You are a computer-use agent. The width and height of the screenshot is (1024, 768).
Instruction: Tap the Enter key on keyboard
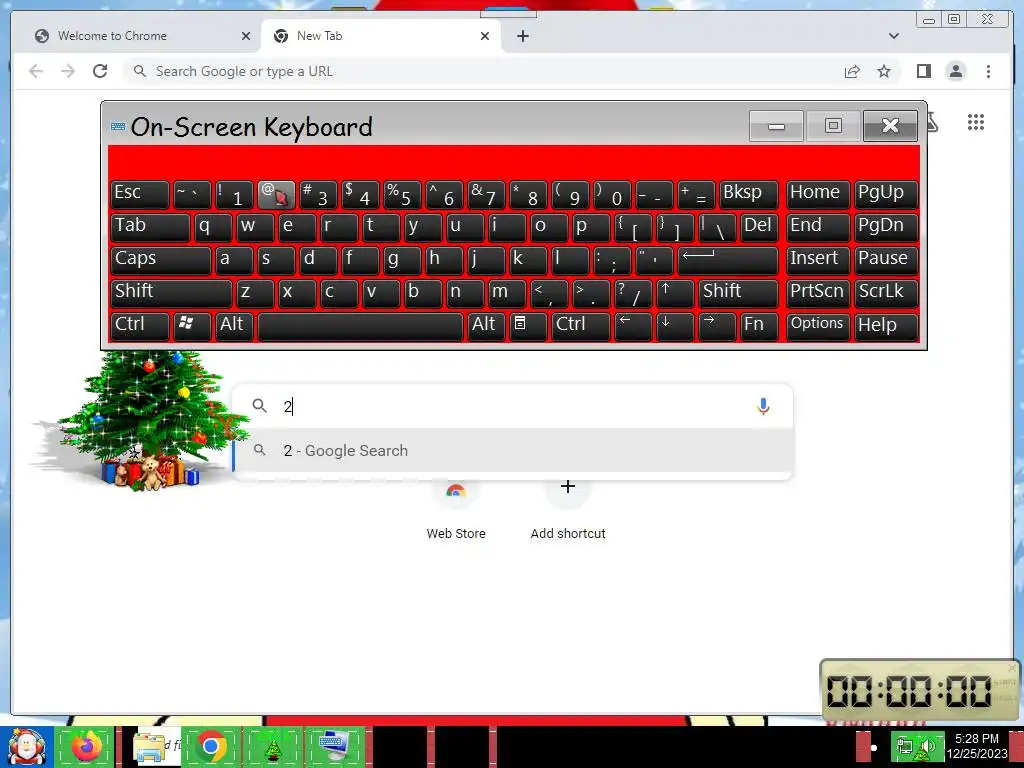click(728, 261)
